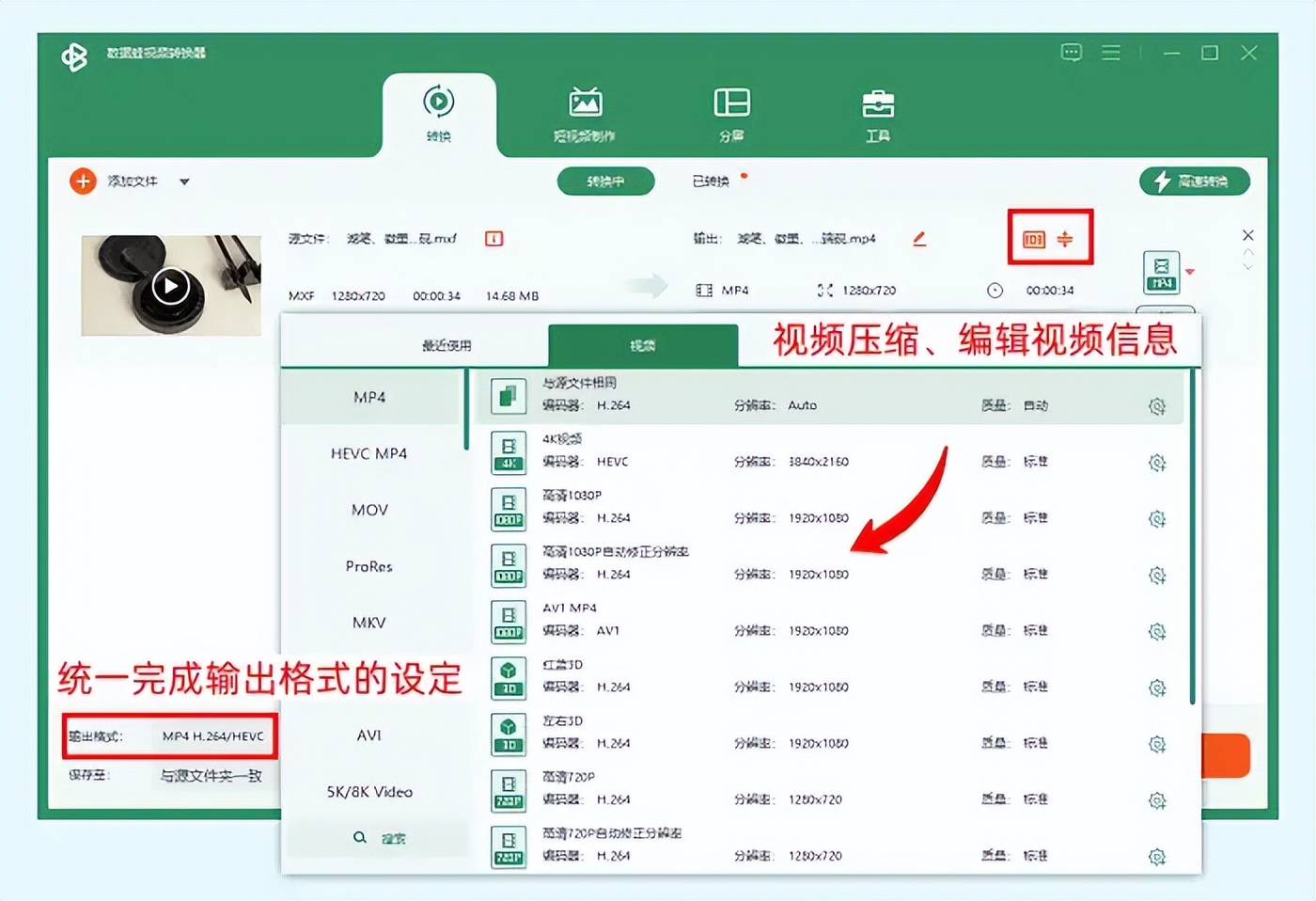
Task: Open settings gear for 4K HEVC preset
Action: tap(1157, 463)
